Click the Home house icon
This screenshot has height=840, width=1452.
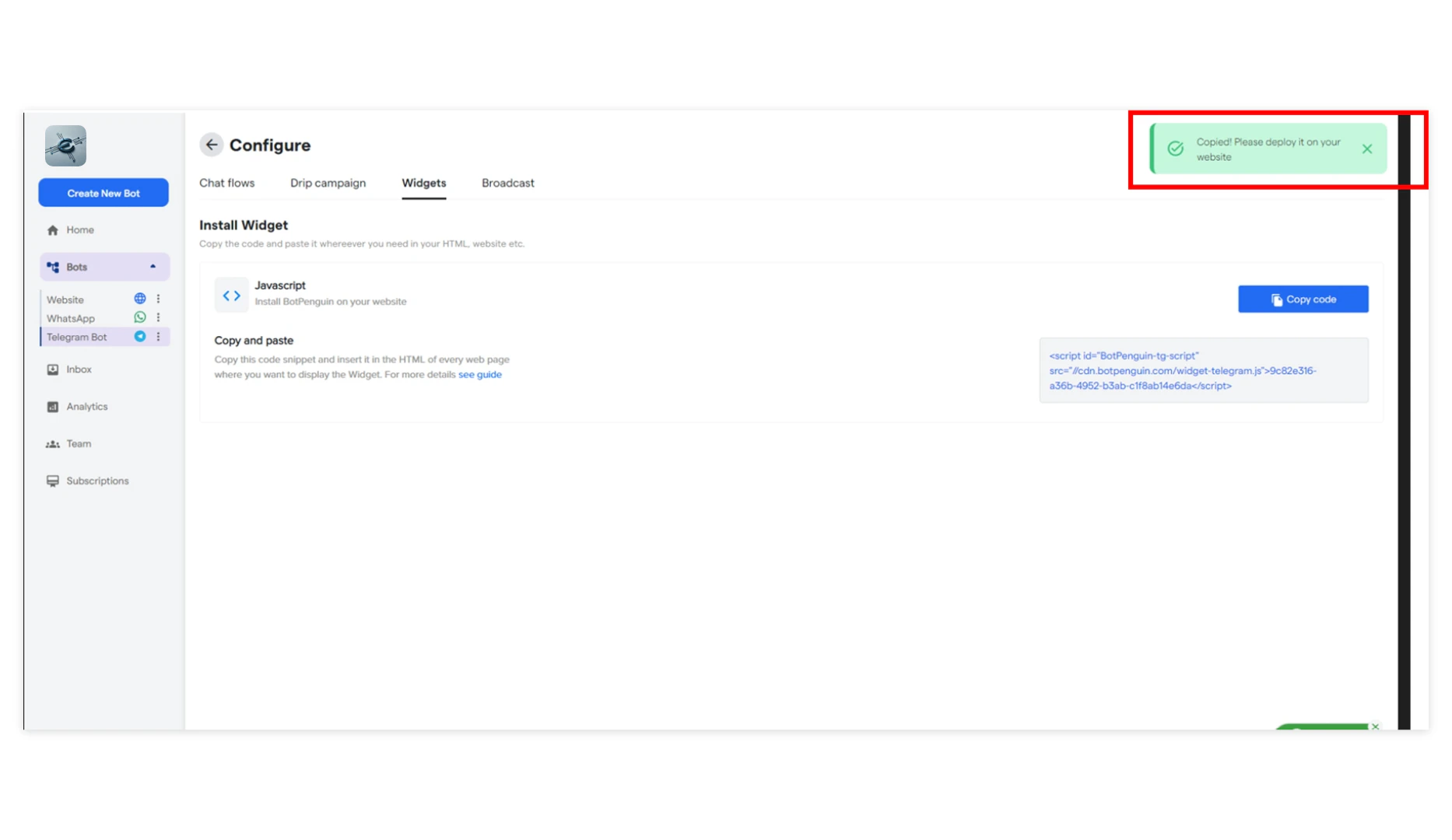53,230
